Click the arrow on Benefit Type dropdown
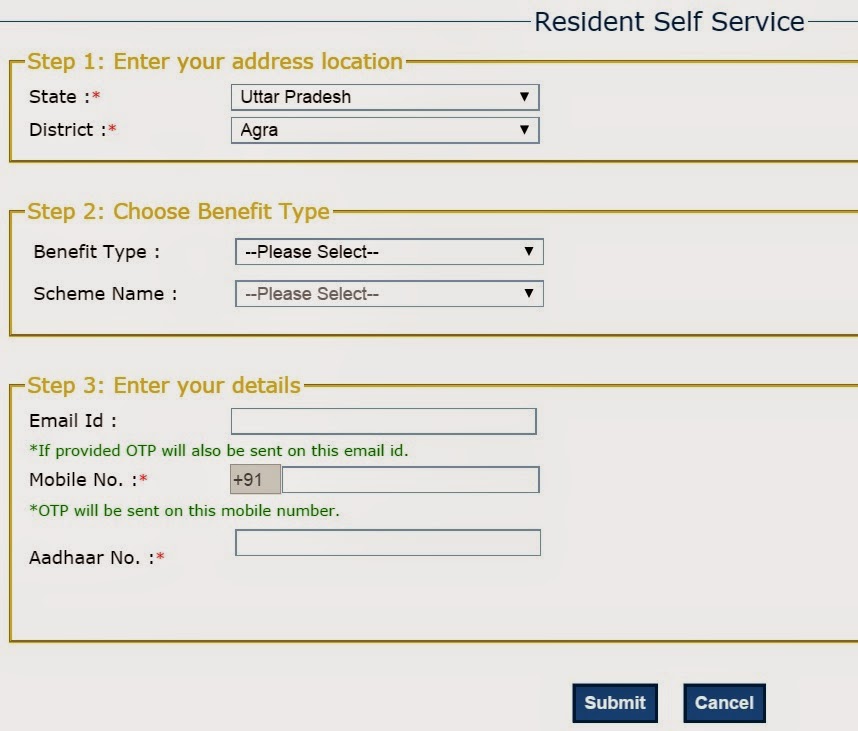 click(529, 252)
